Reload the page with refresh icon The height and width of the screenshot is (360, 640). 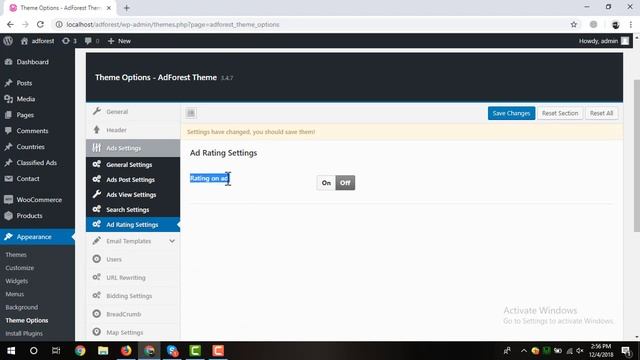pos(40,24)
